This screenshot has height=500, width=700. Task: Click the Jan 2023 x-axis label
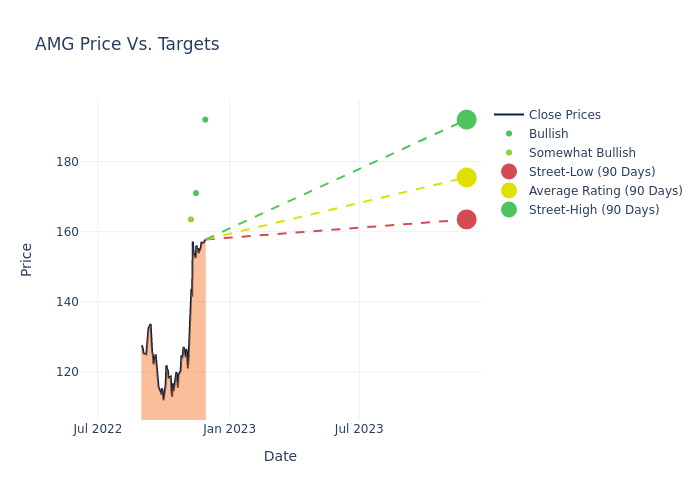pyautogui.click(x=229, y=429)
